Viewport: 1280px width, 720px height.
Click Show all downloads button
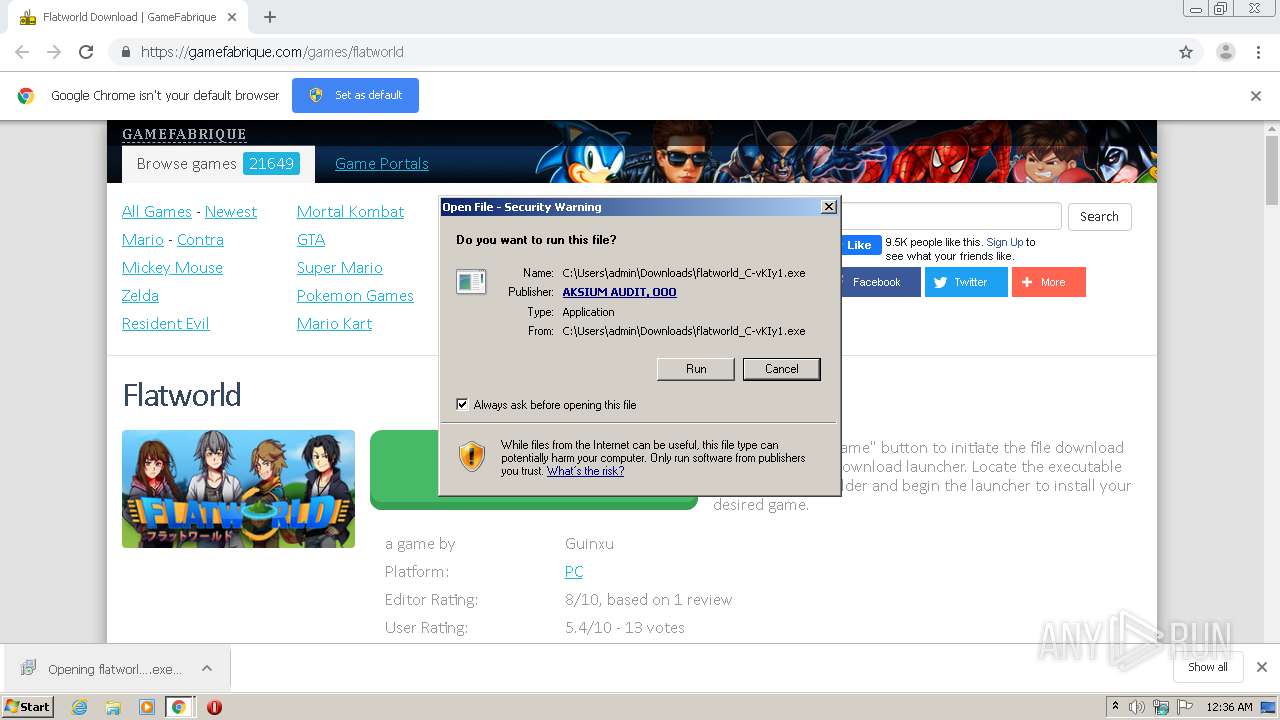click(x=1207, y=667)
